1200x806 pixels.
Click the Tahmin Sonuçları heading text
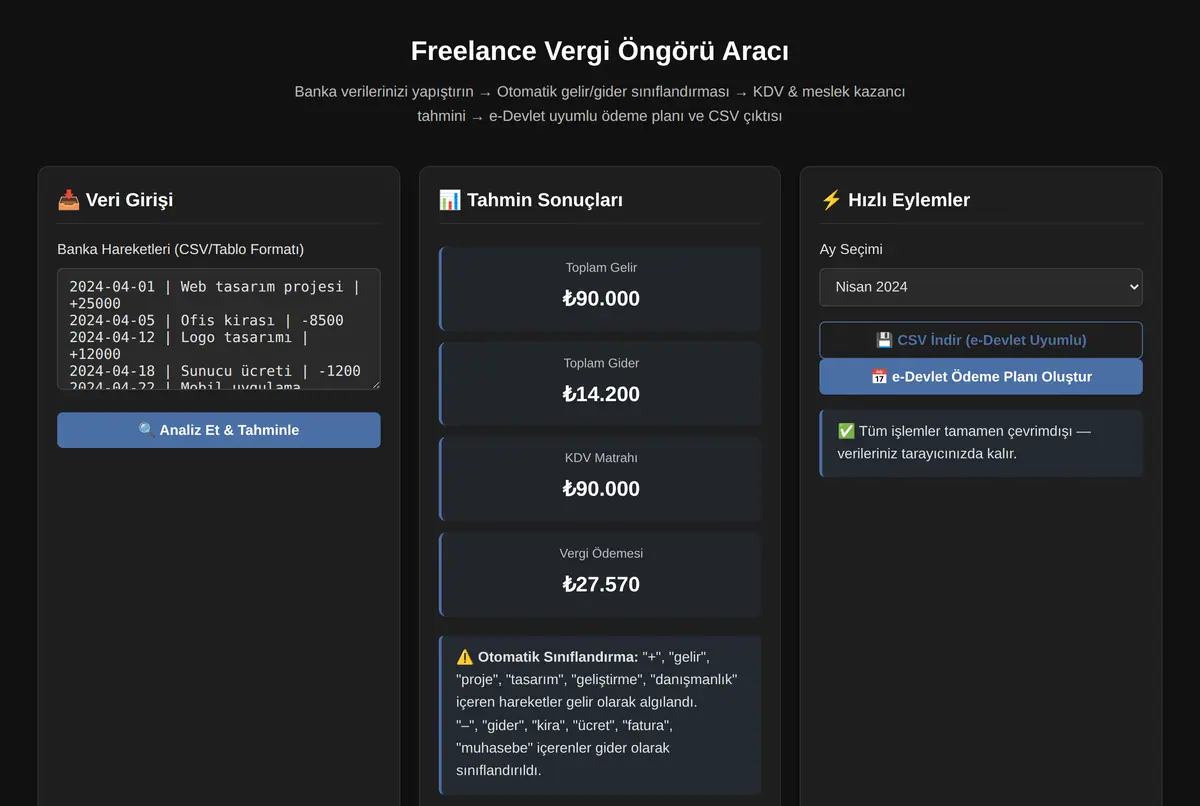[545, 200]
